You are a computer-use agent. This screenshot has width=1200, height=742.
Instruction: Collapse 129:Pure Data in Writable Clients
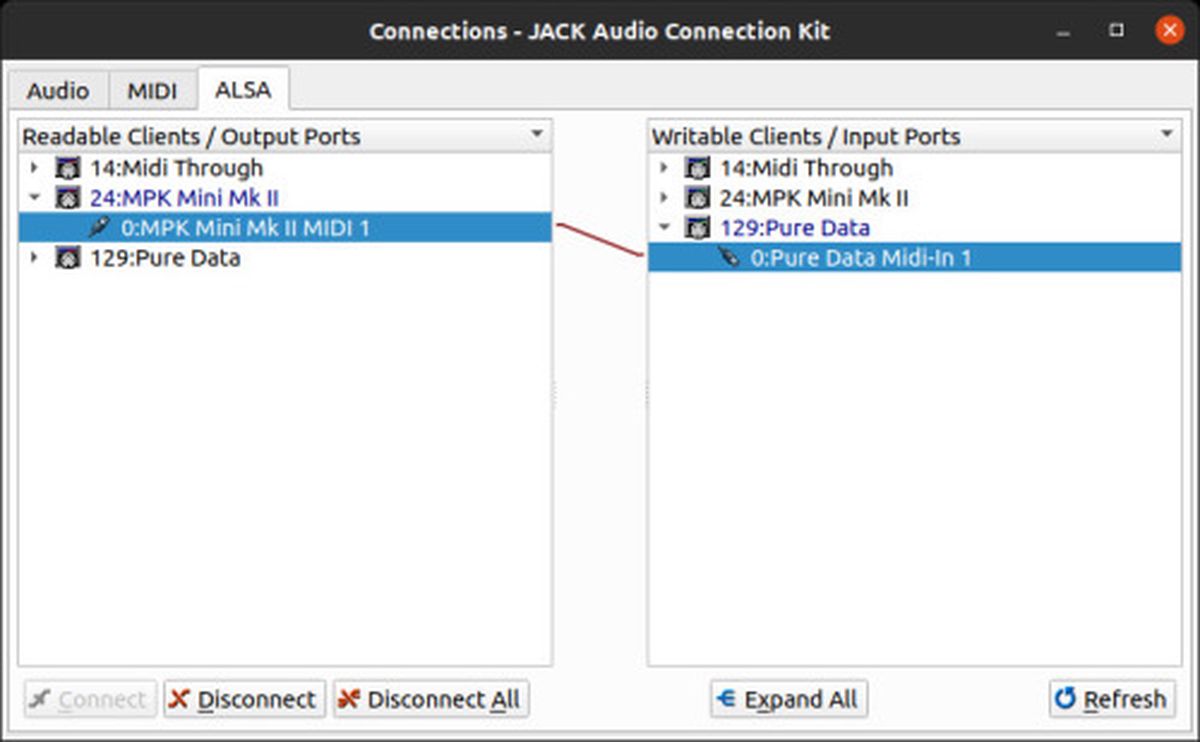point(664,228)
